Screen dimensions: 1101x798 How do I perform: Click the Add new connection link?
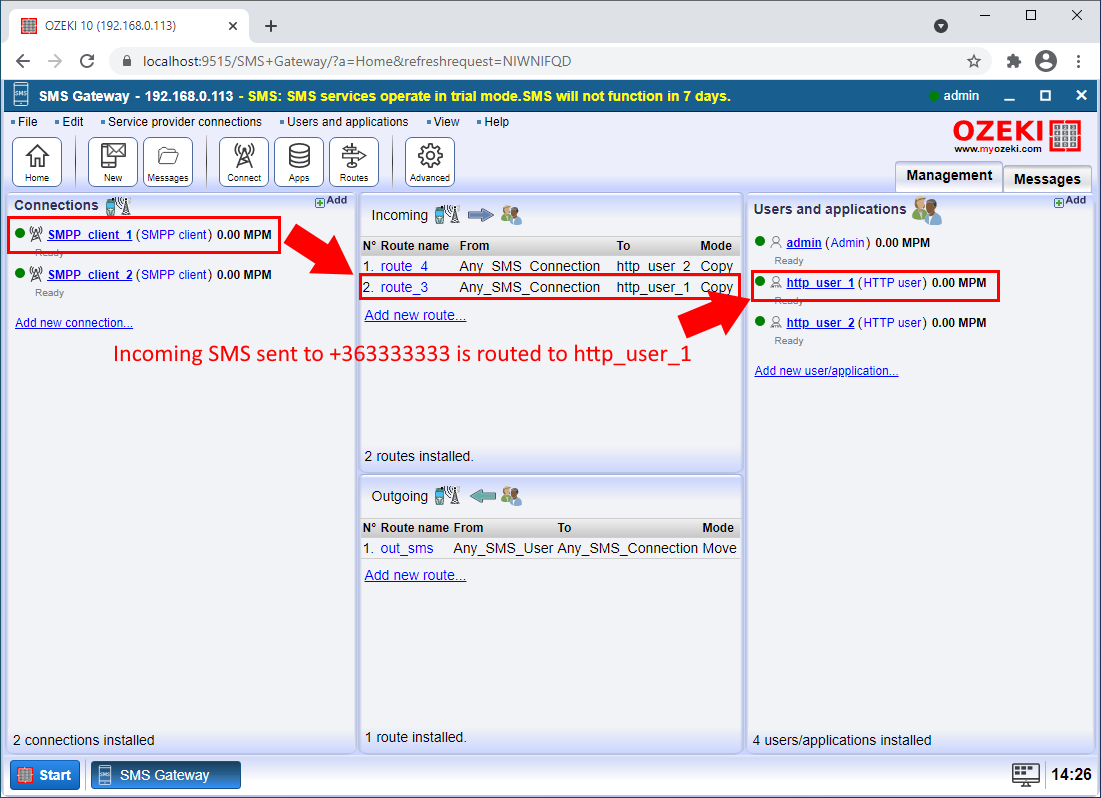[74, 322]
